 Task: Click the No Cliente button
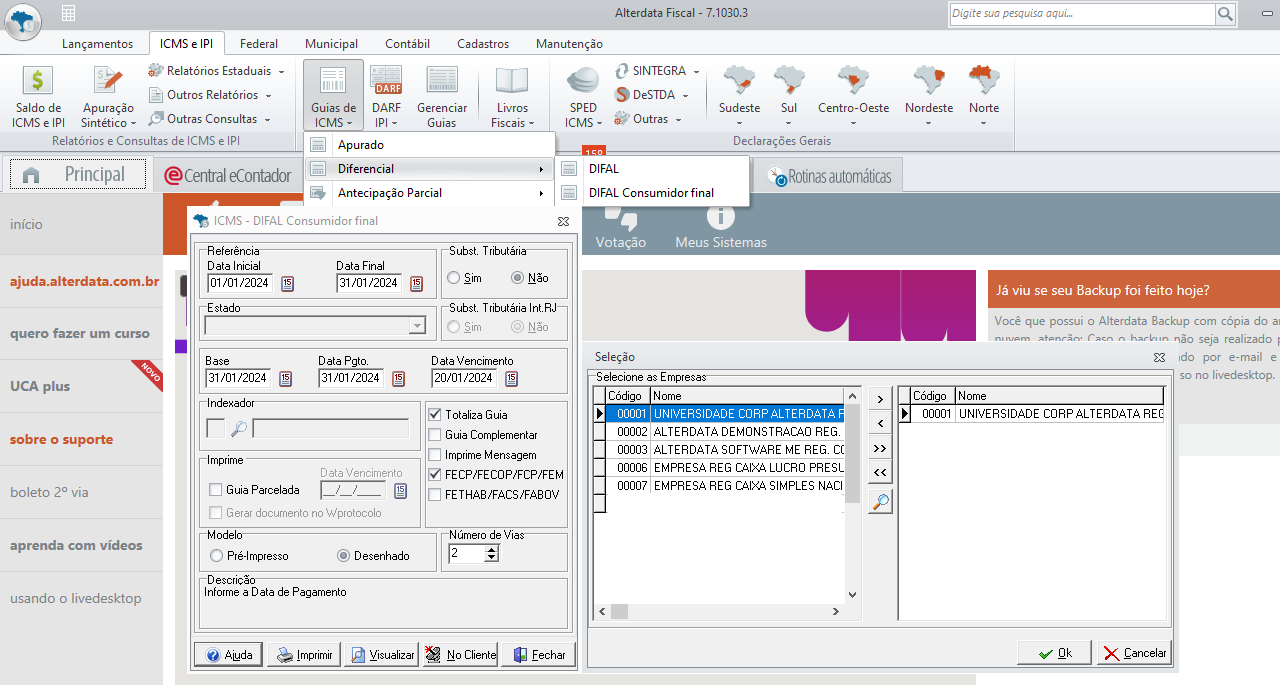tap(459, 655)
